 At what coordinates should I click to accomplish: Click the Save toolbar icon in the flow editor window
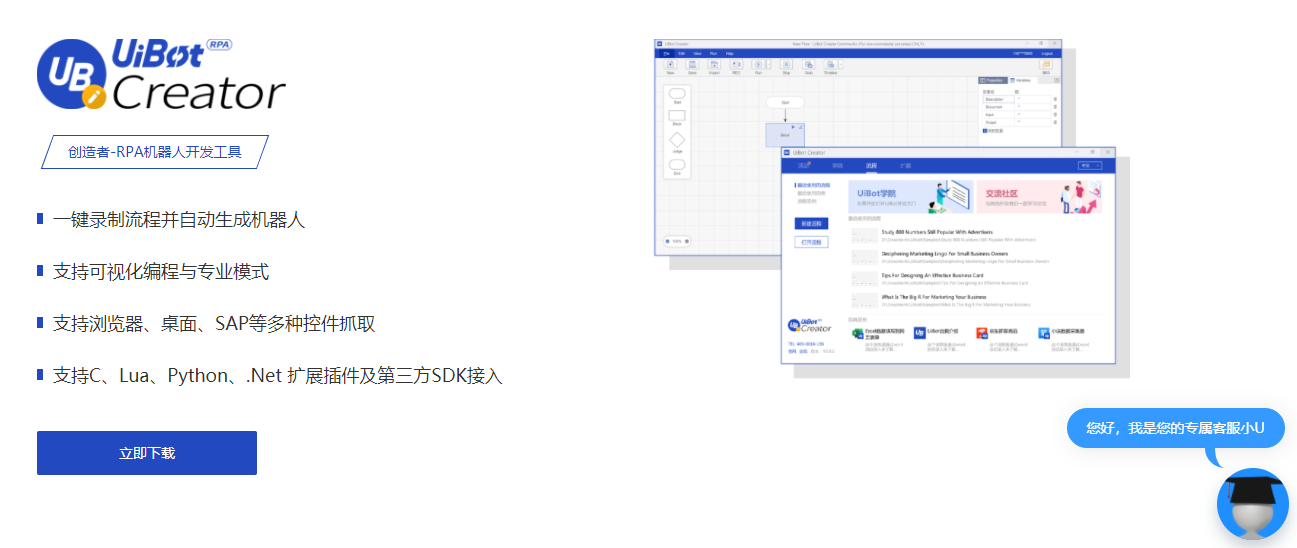click(692, 65)
